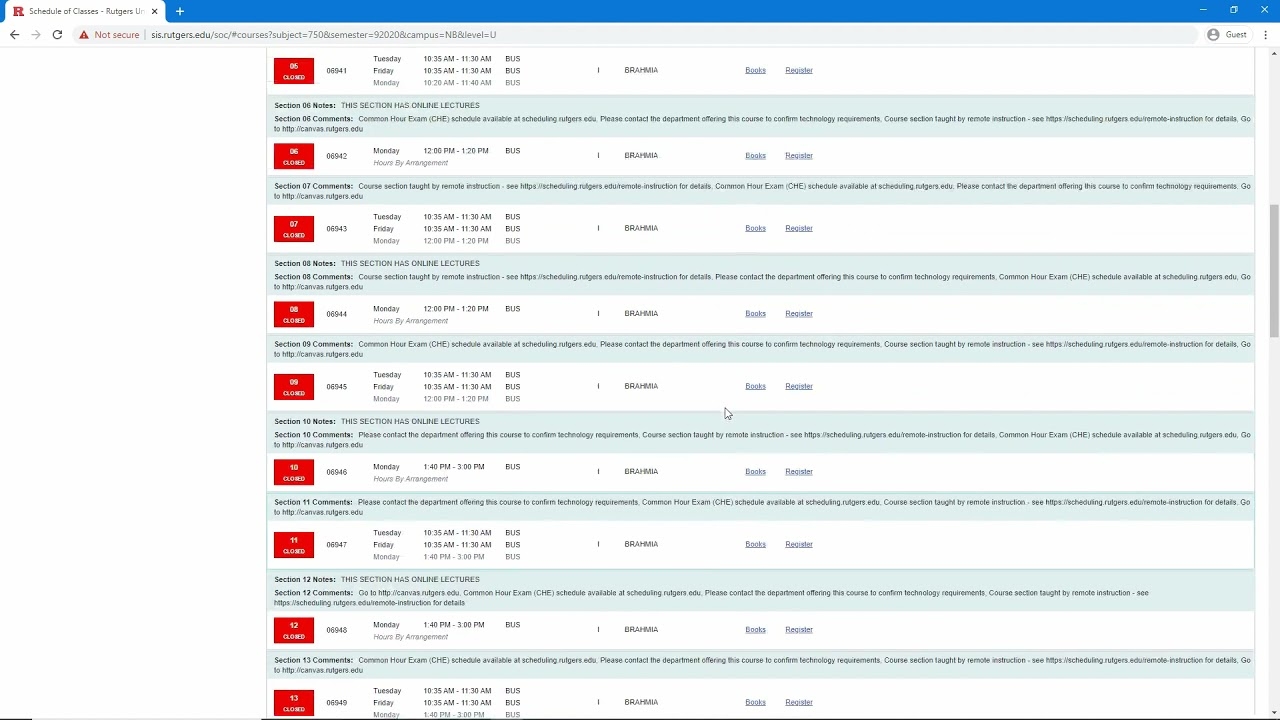Click Register link for index 06948
Image resolution: width=1280 pixels, height=720 pixels.
point(799,629)
